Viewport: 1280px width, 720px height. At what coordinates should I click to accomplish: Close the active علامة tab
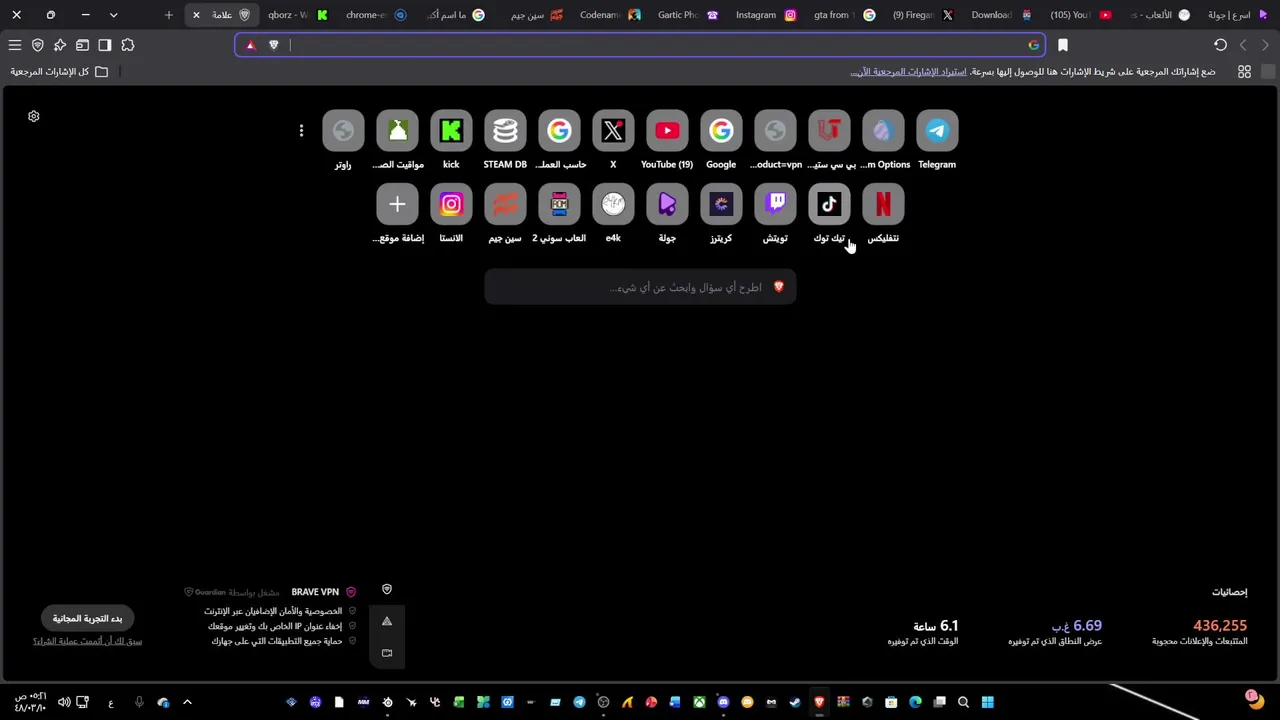point(196,15)
